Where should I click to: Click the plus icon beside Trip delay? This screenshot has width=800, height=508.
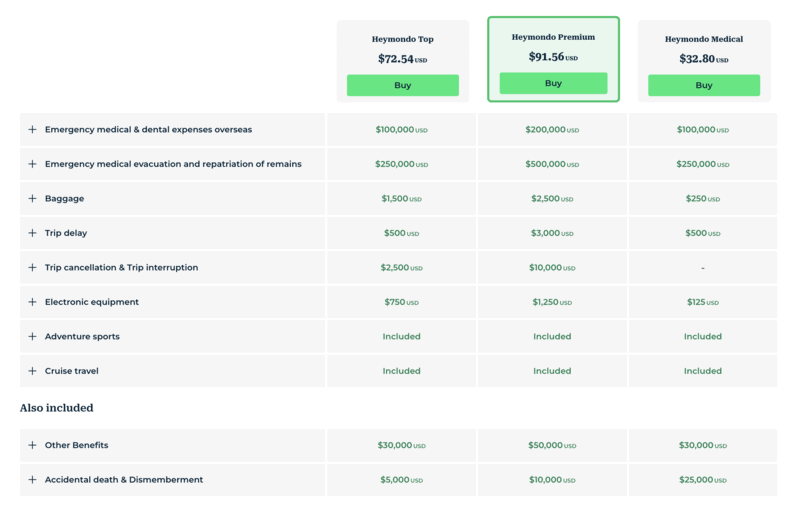[x=32, y=233]
